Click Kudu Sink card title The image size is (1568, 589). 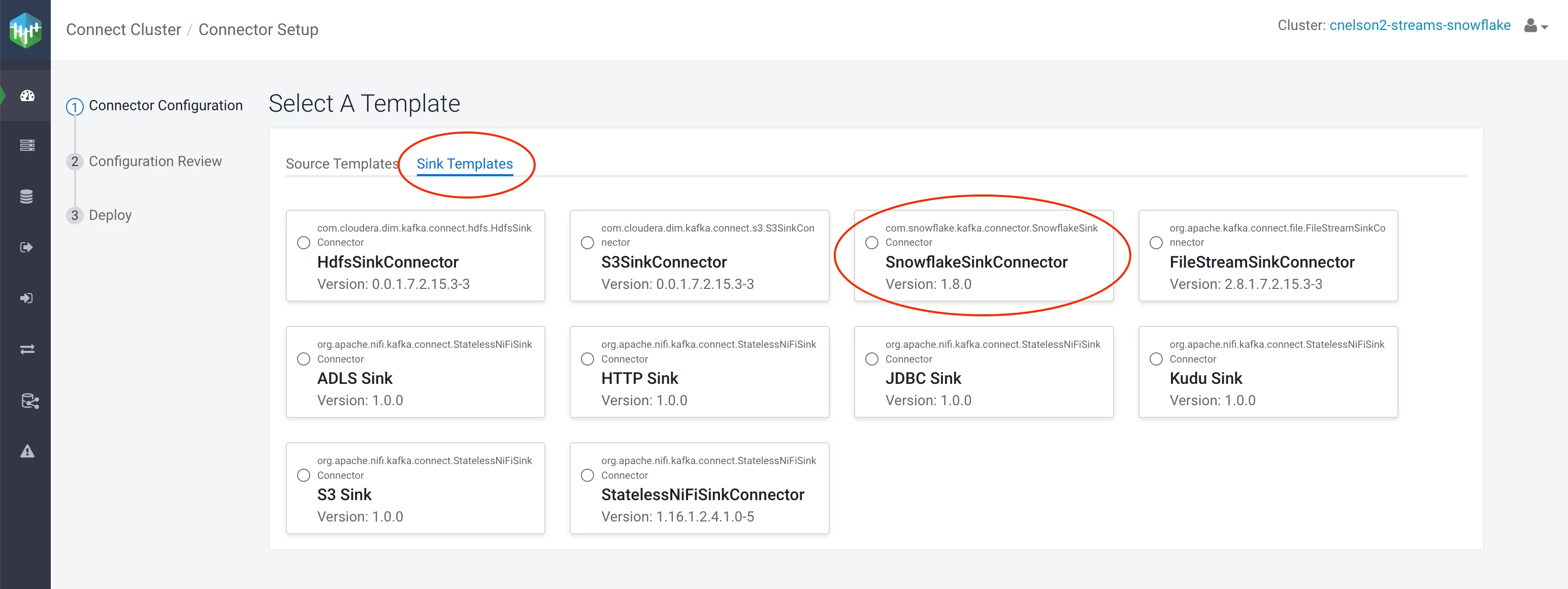1205,378
